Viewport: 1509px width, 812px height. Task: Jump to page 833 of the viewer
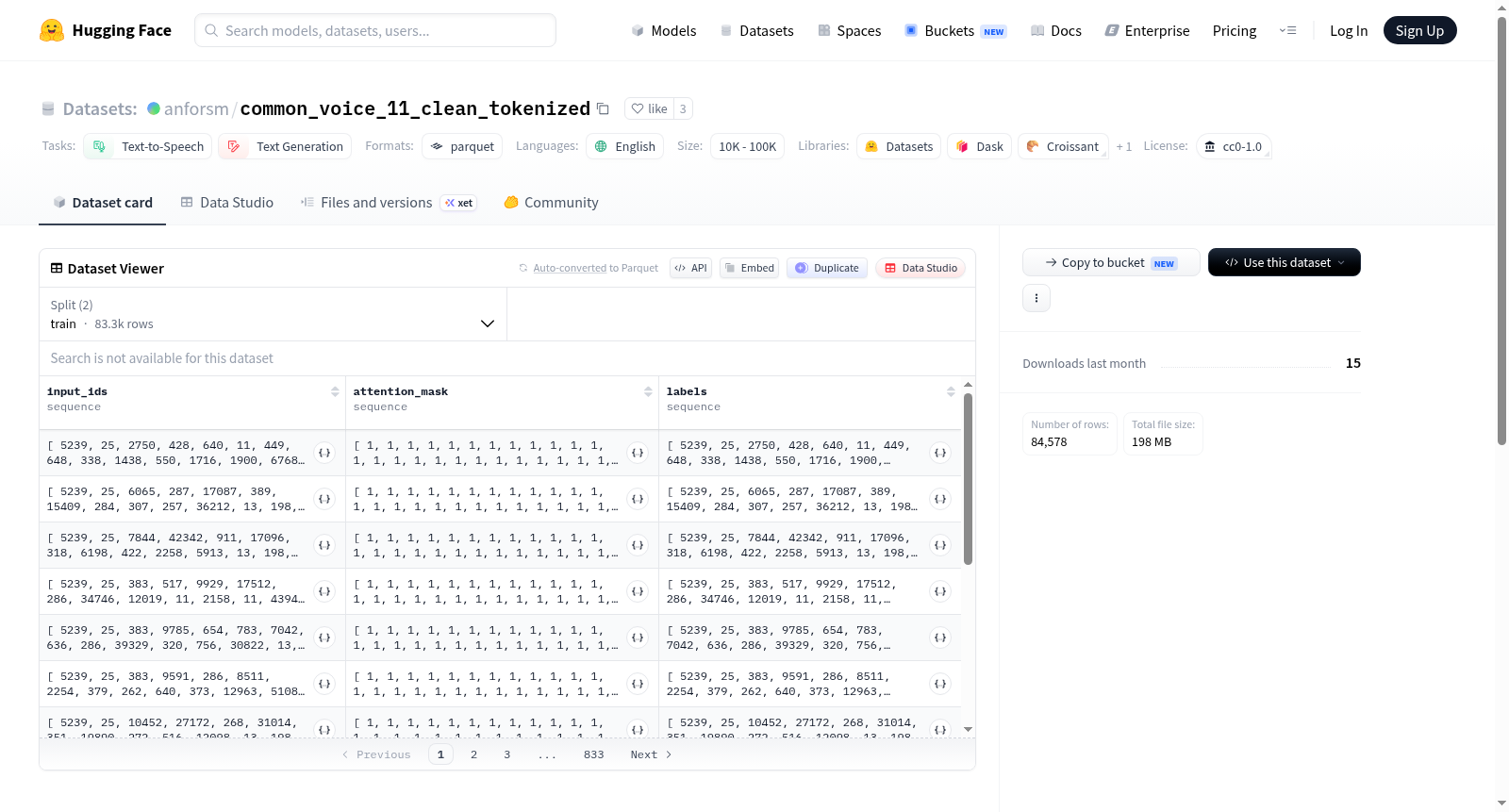(593, 754)
